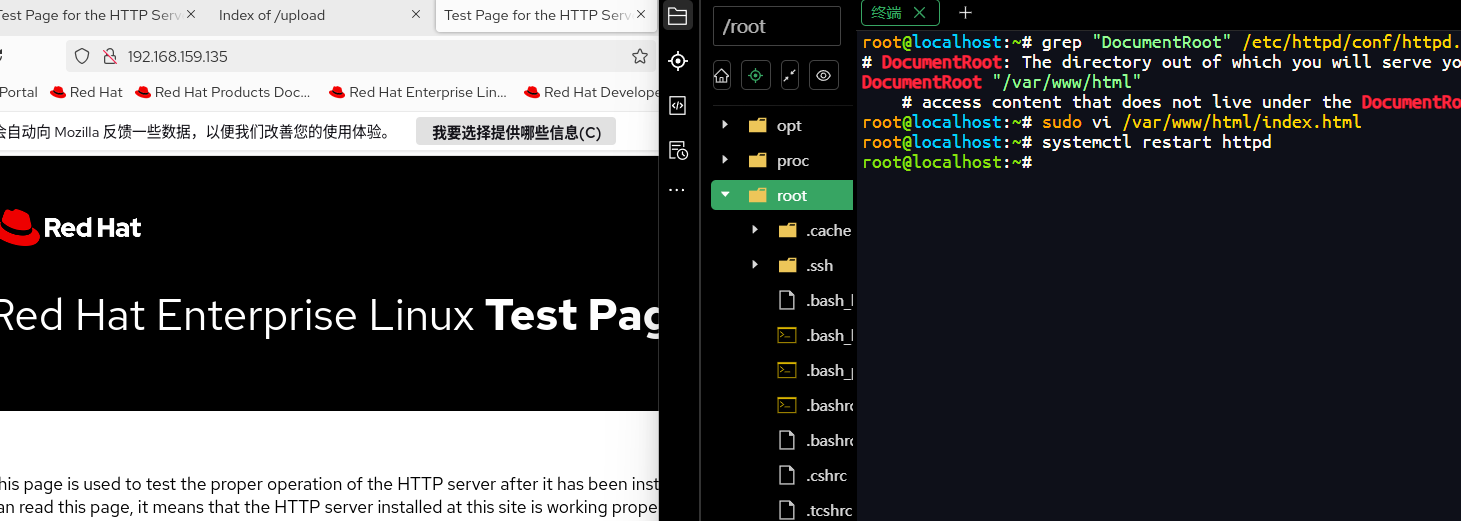The image size is (1461, 521).
Task: Expand the proc folder arrow
Action: 725,161
